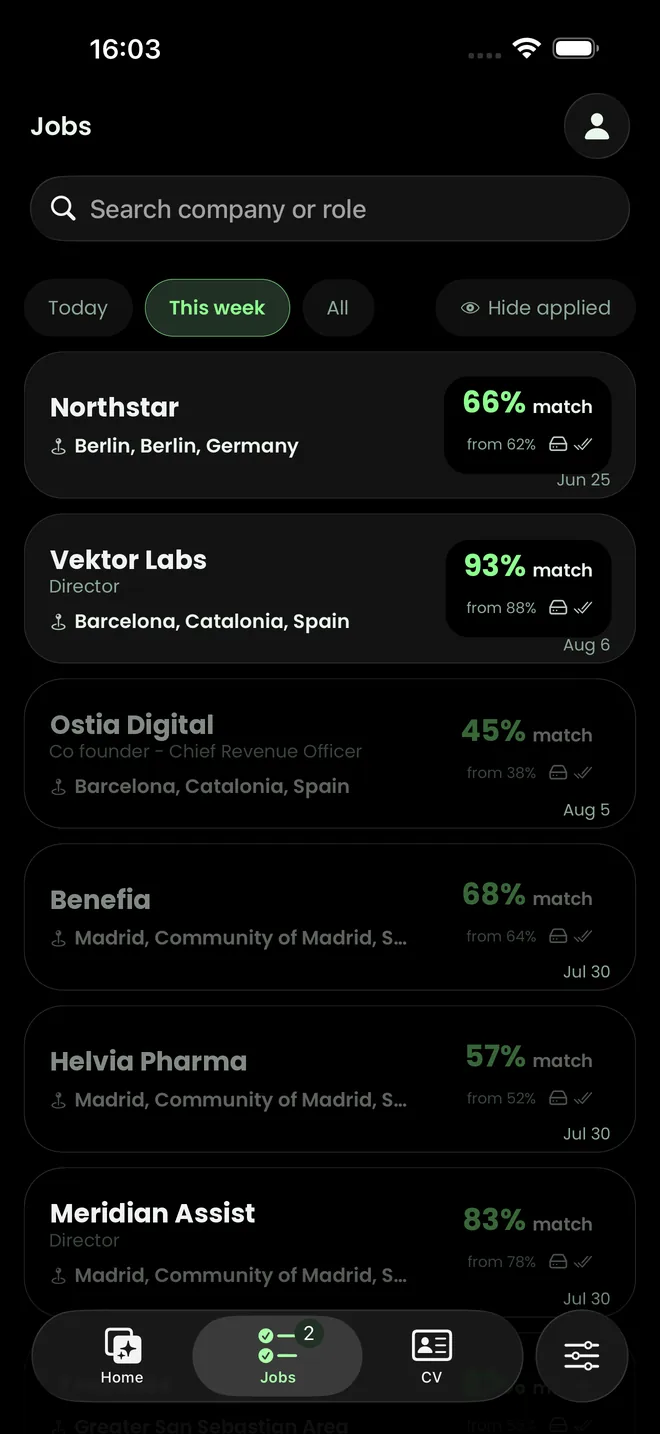
Task: Go to Home tab icon
Action: point(123,1345)
